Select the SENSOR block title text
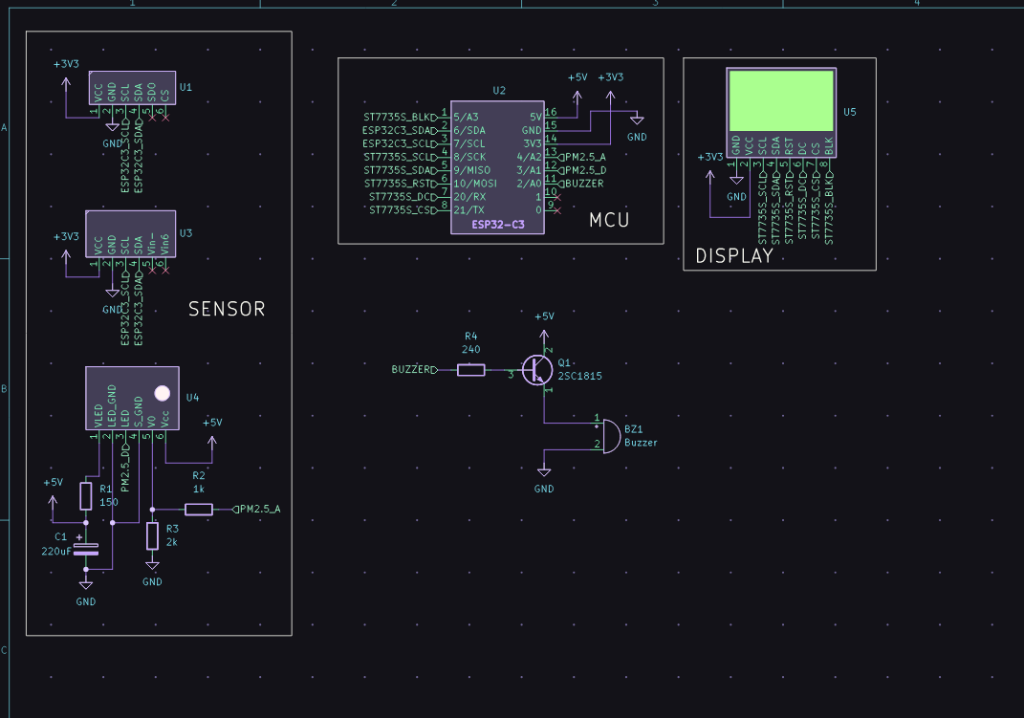 [227, 309]
